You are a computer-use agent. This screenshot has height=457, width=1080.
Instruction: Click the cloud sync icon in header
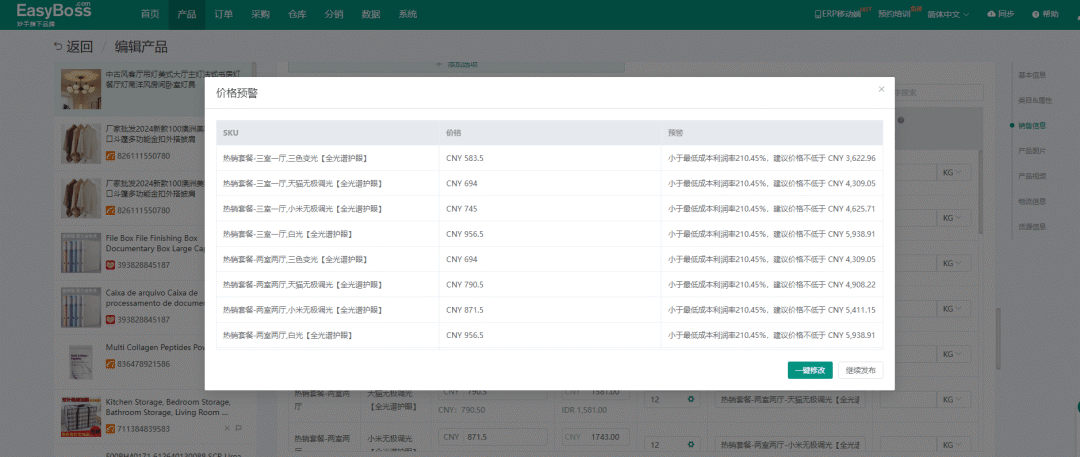coord(991,14)
